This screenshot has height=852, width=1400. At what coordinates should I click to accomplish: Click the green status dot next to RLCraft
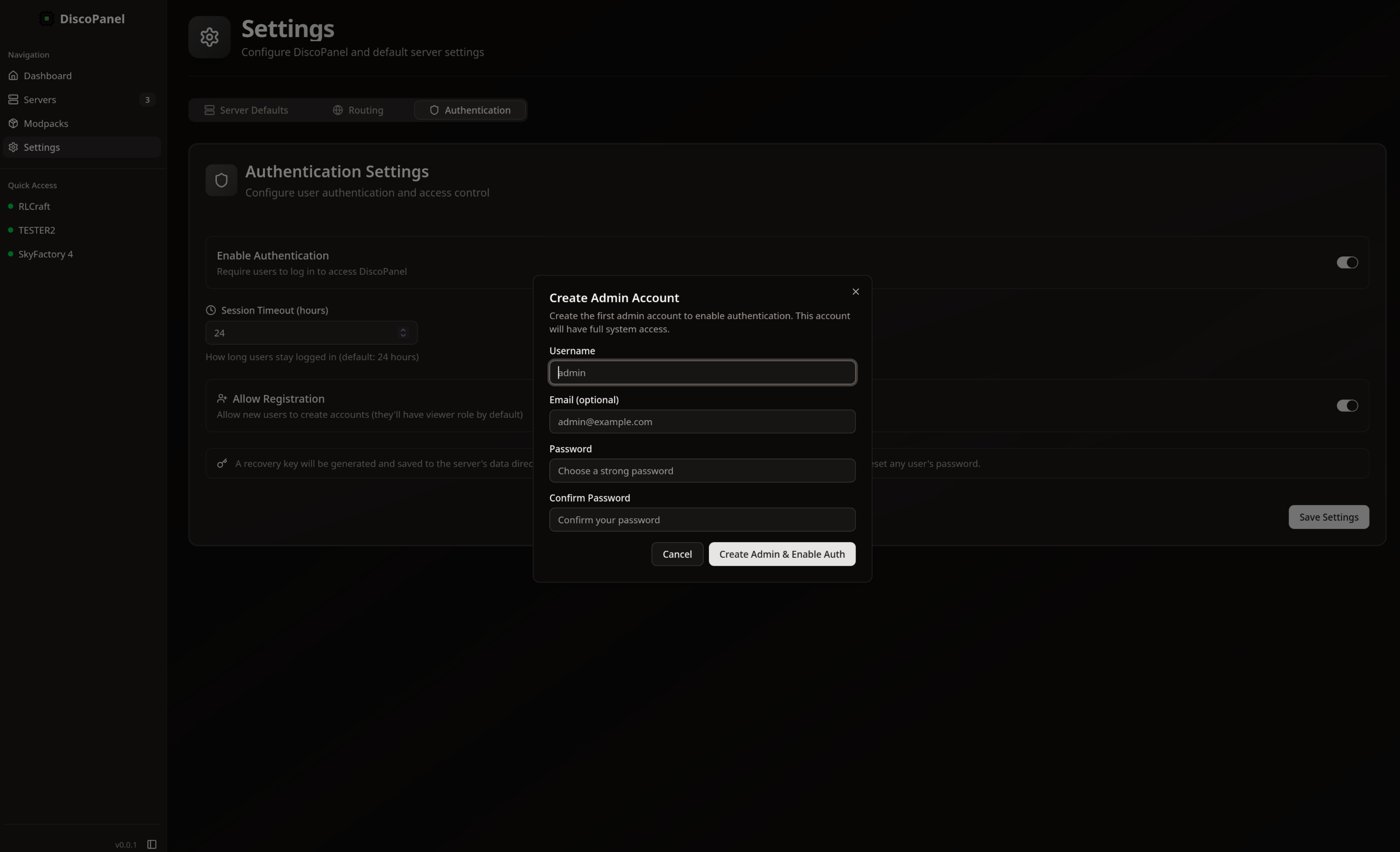[10, 206]
